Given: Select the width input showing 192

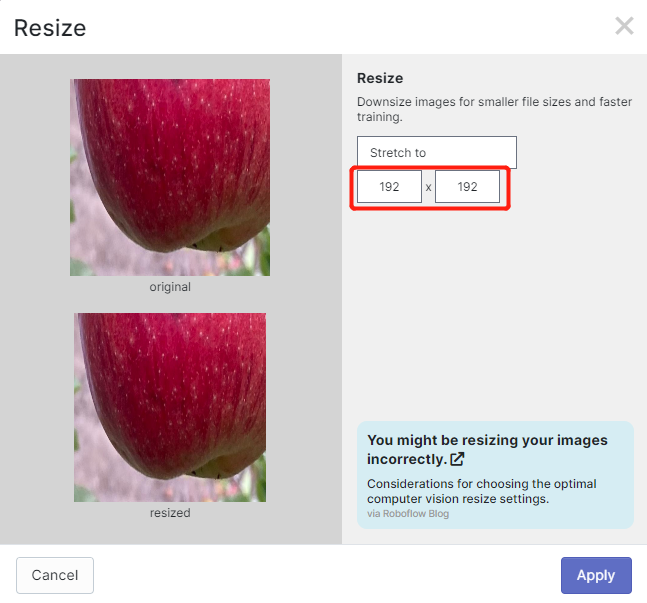Looking at the screenshot, I should coord(389,187).
